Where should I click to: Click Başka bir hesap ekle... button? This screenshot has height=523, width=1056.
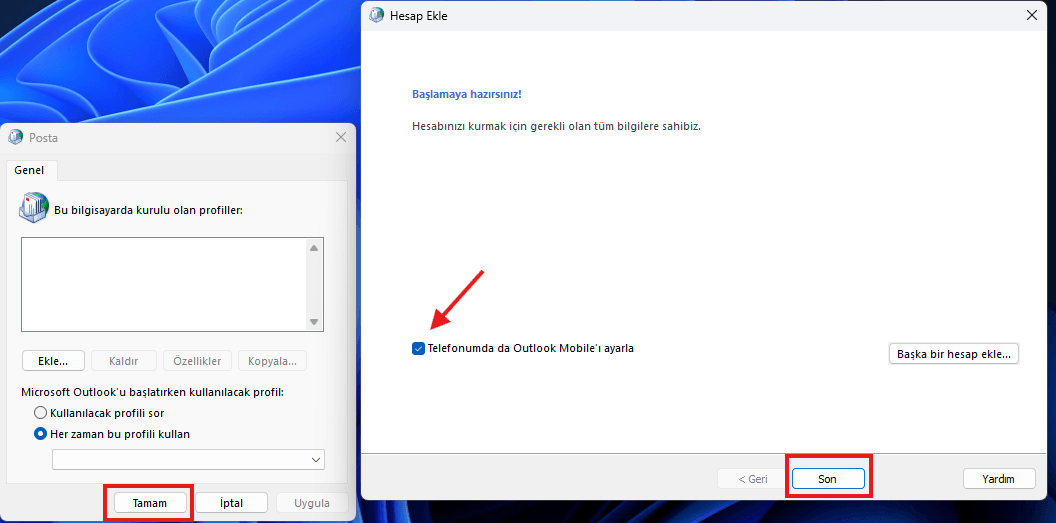954,354
